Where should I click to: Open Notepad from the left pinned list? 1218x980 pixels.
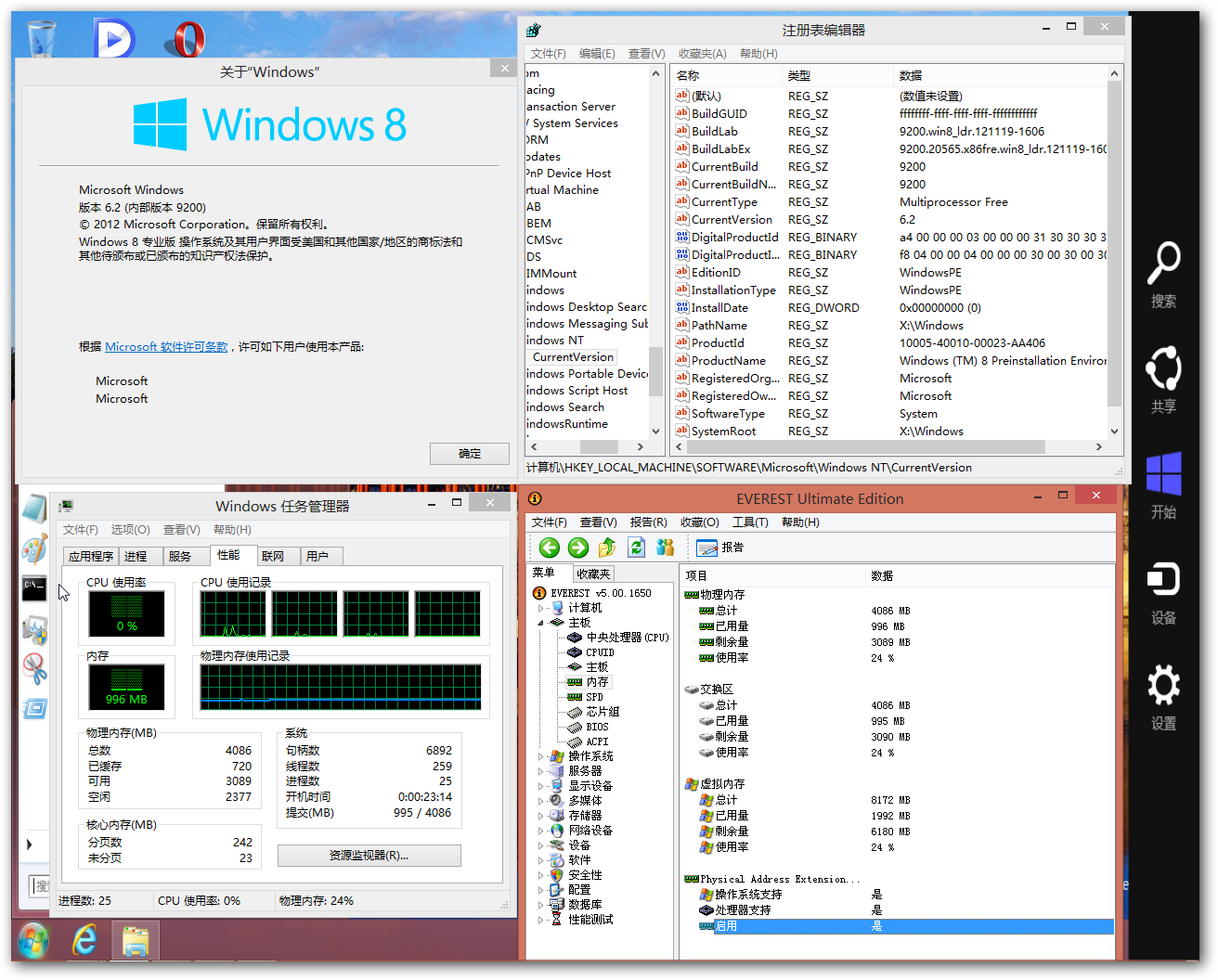(x=34, y=509)
